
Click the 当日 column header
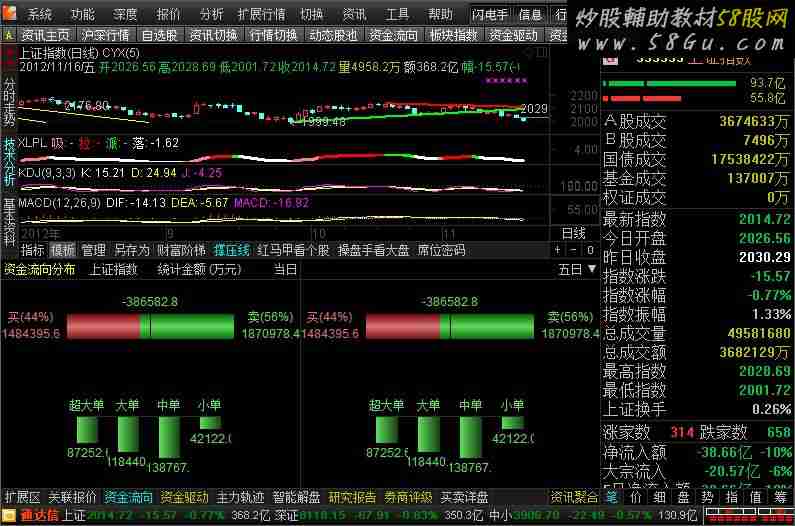click(x=285, y=269)
